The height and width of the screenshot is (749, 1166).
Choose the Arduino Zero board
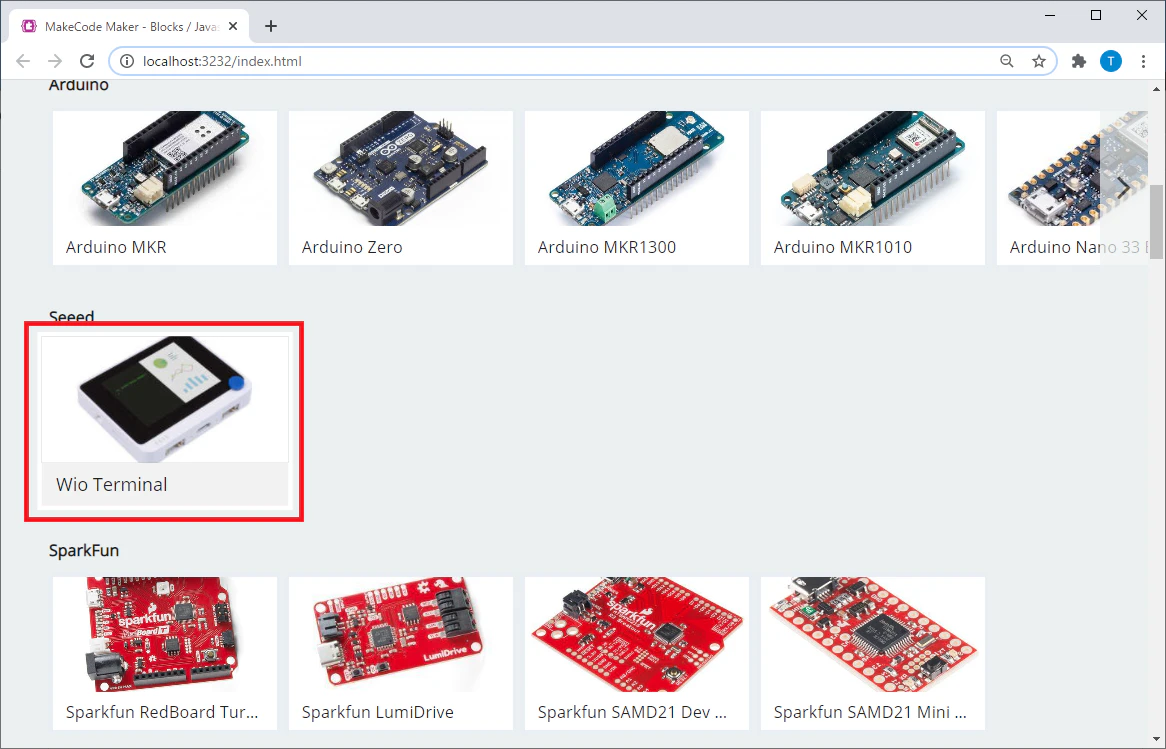[401, 188]
